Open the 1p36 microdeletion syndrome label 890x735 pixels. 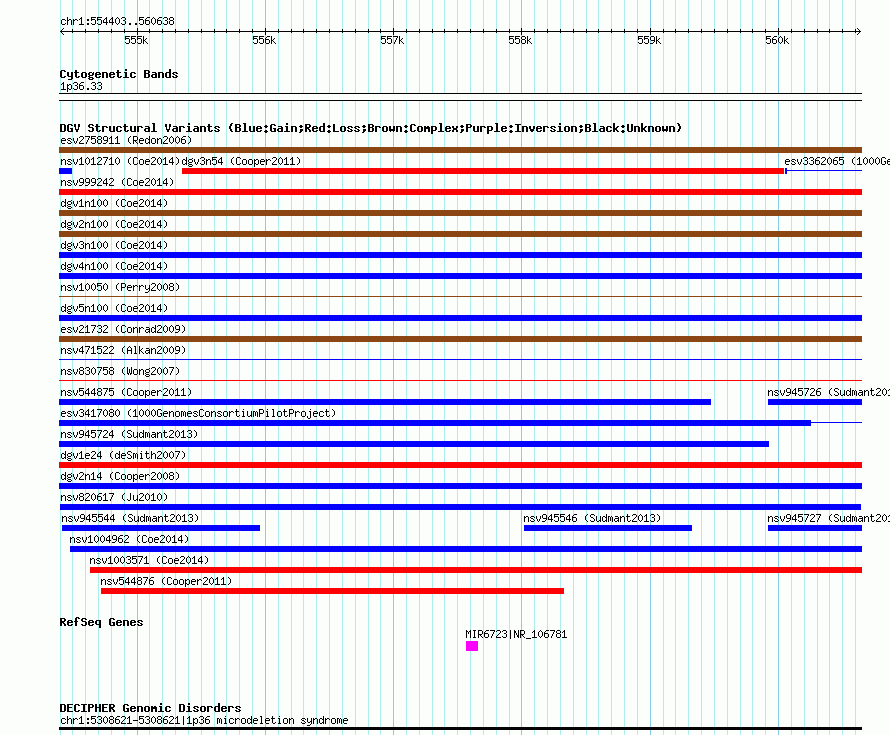click(204, 720)
